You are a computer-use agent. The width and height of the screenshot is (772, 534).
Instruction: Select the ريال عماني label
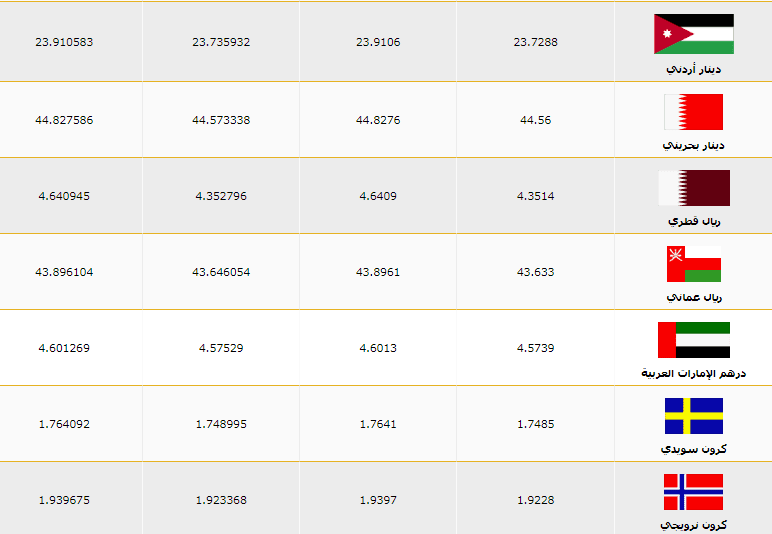pos(694,297)
